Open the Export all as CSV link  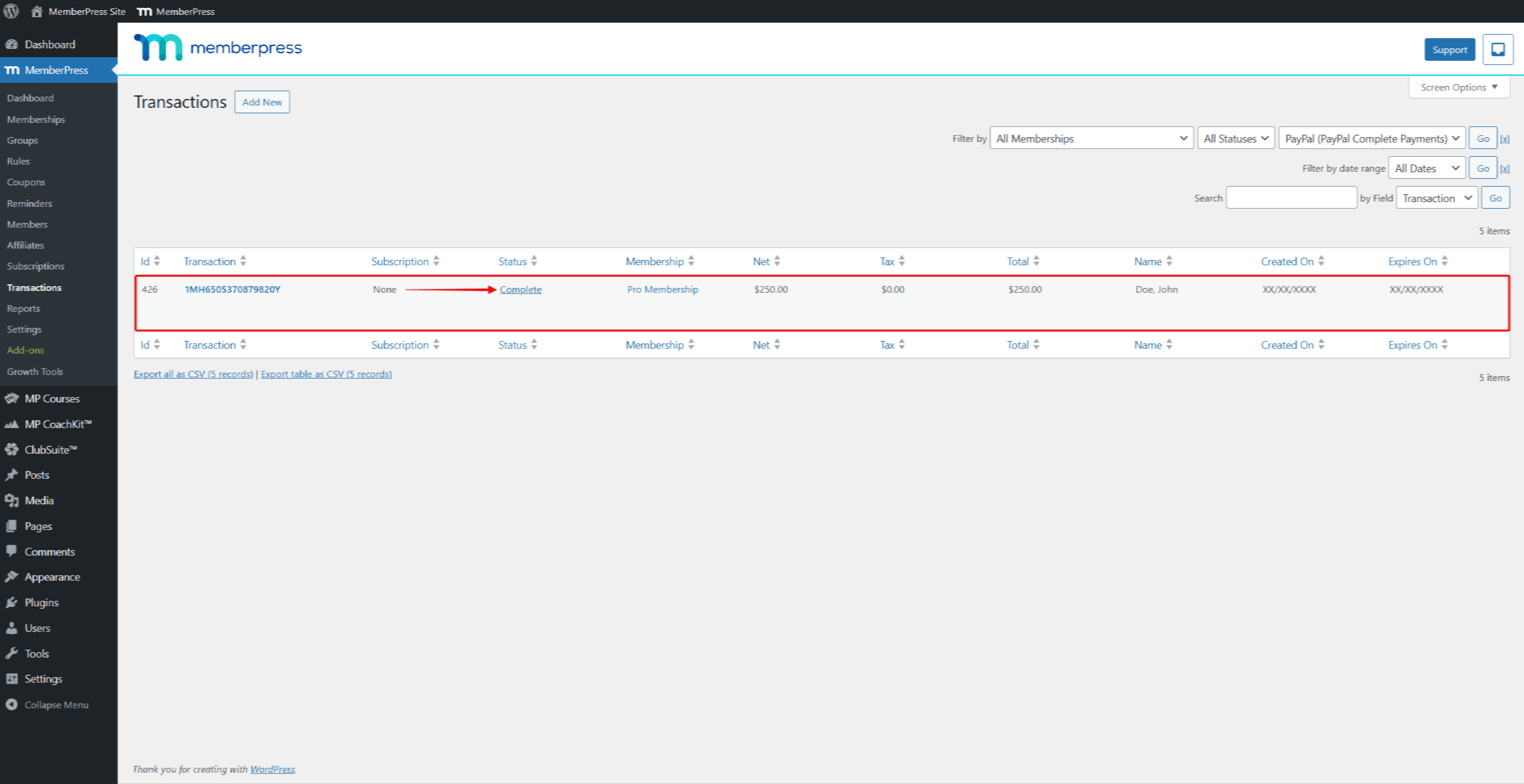[193, 374]
